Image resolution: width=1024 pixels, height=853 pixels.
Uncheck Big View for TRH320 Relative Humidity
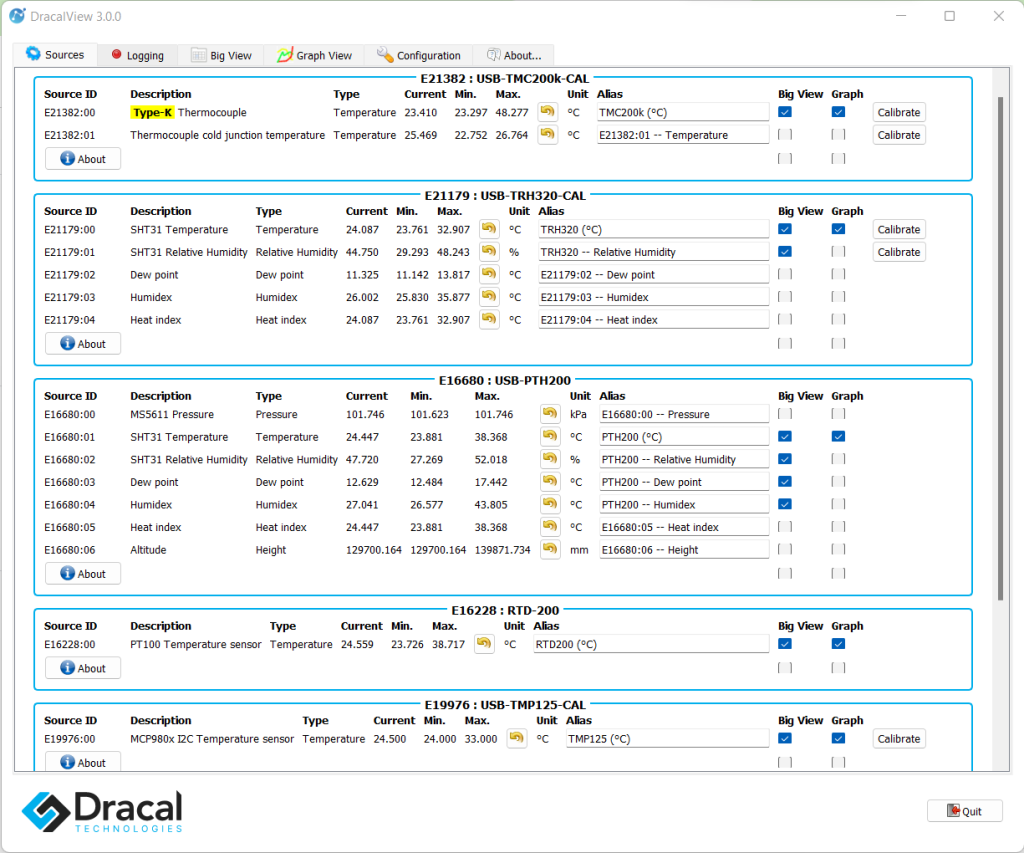[785, 251]
